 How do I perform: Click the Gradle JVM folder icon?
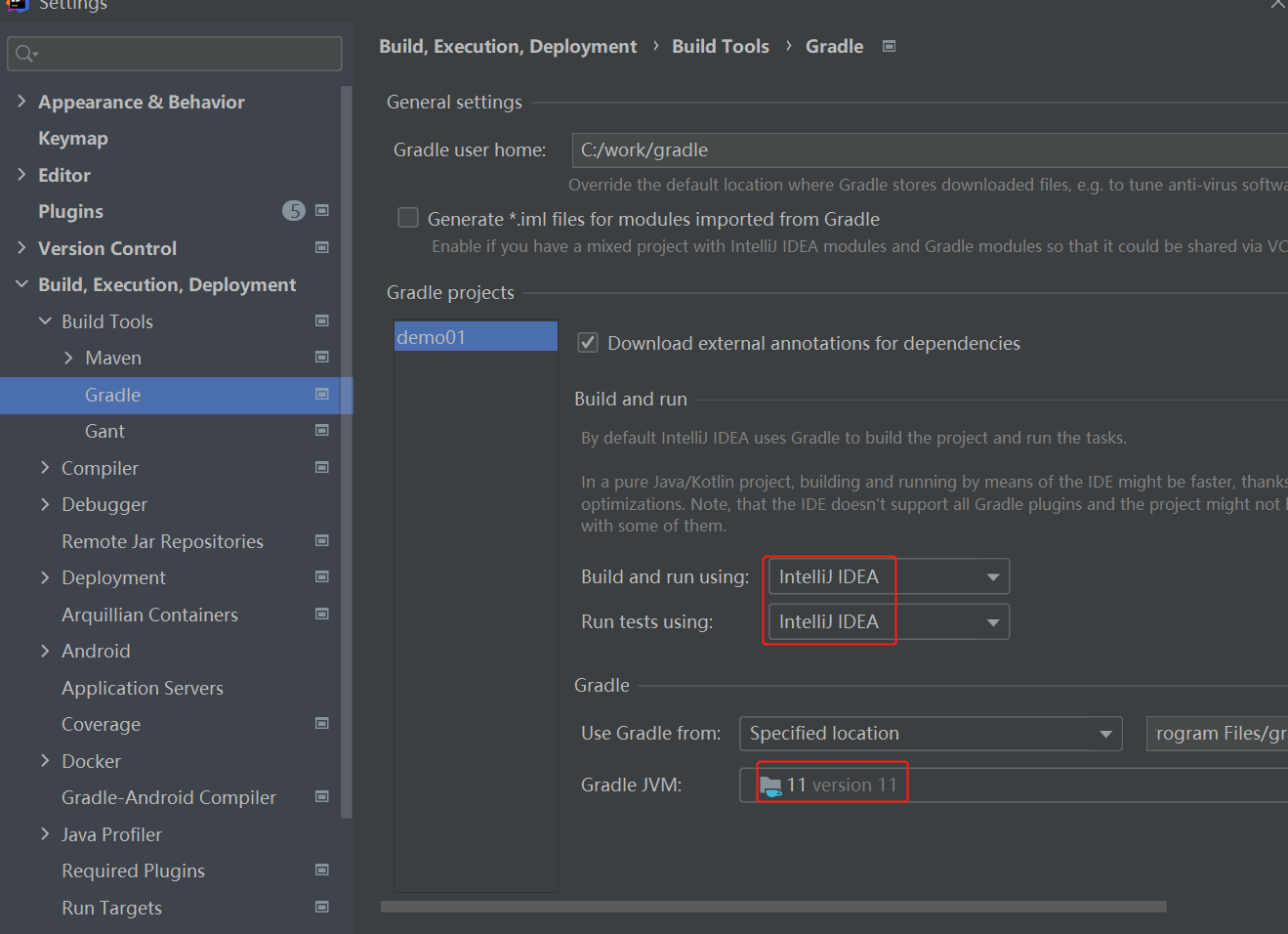click(x=770, y=785)
